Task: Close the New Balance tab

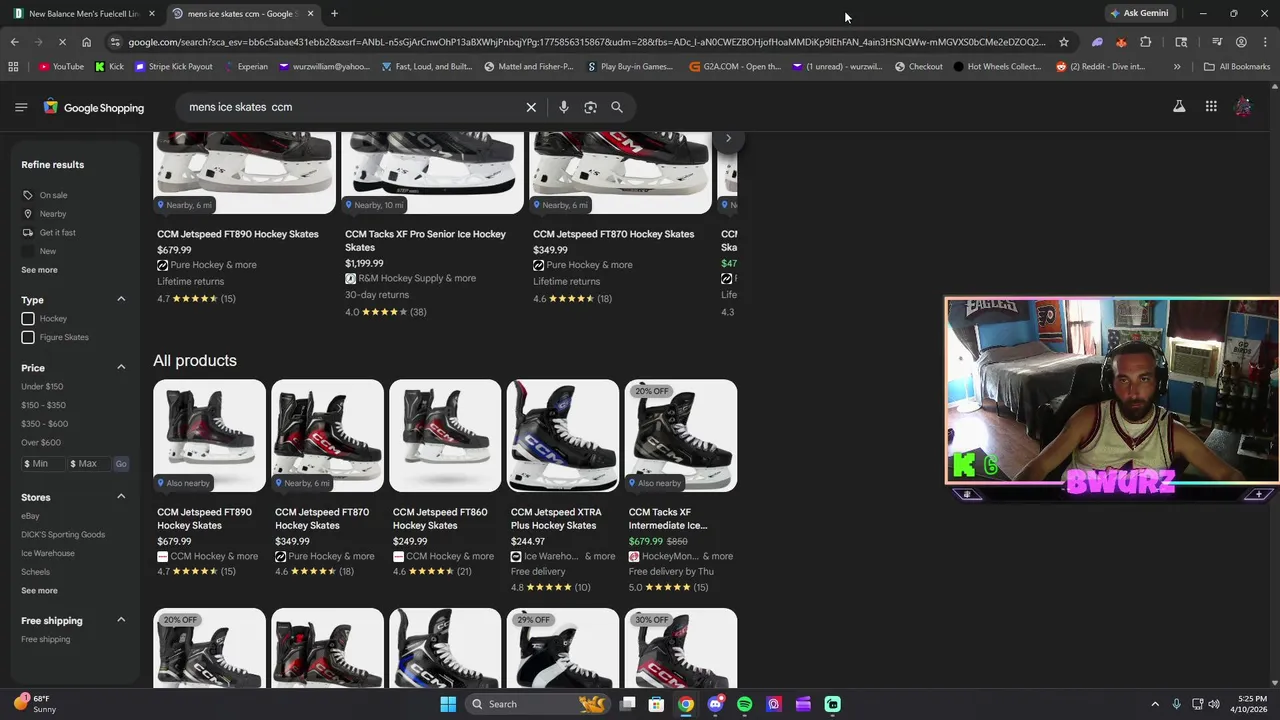Action: 152,14
